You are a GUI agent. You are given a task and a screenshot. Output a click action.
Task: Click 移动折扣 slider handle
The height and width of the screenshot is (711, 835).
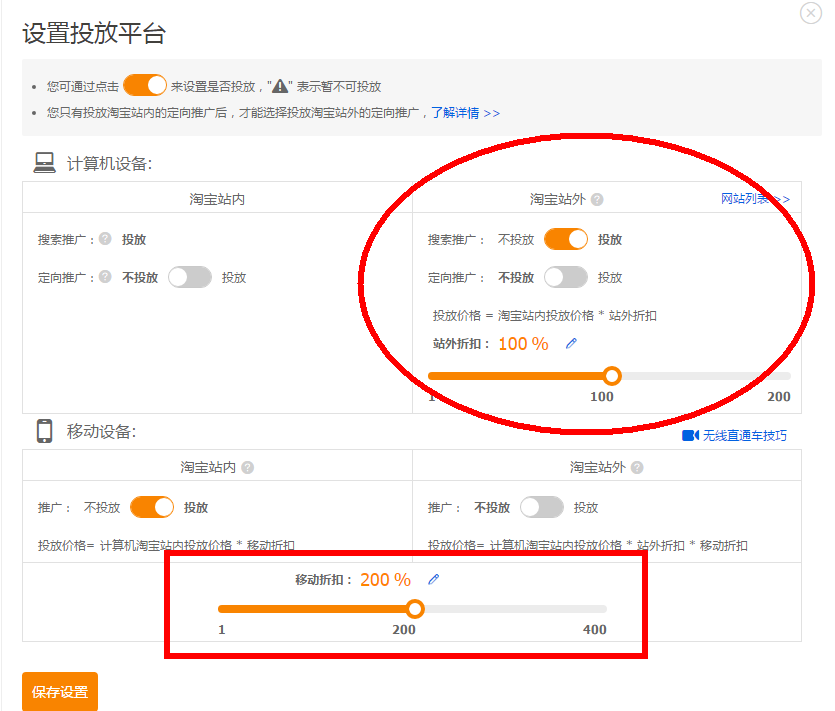point(415,609)
